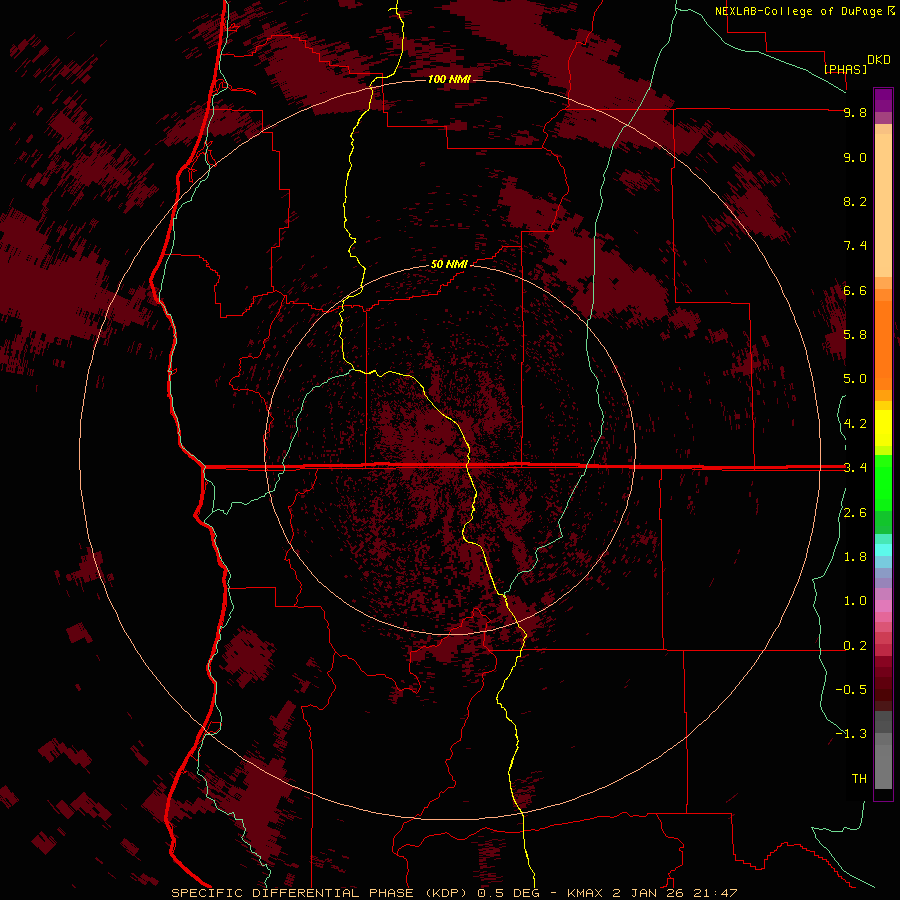Click the -0.5 scale value
The width and height of the screenshot is (900, 900).
point(851,690)
